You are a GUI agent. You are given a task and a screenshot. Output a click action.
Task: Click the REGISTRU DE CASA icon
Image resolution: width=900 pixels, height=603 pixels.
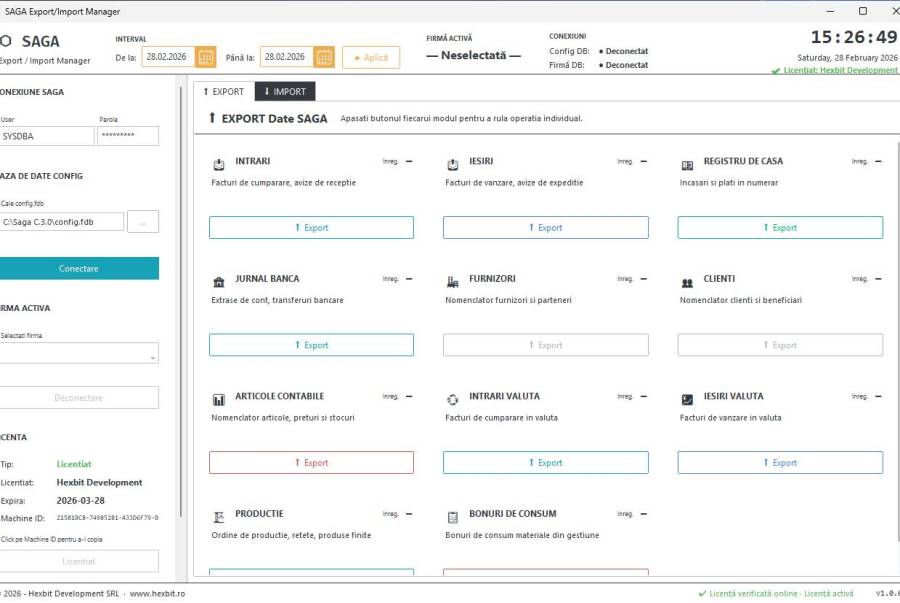687,163
